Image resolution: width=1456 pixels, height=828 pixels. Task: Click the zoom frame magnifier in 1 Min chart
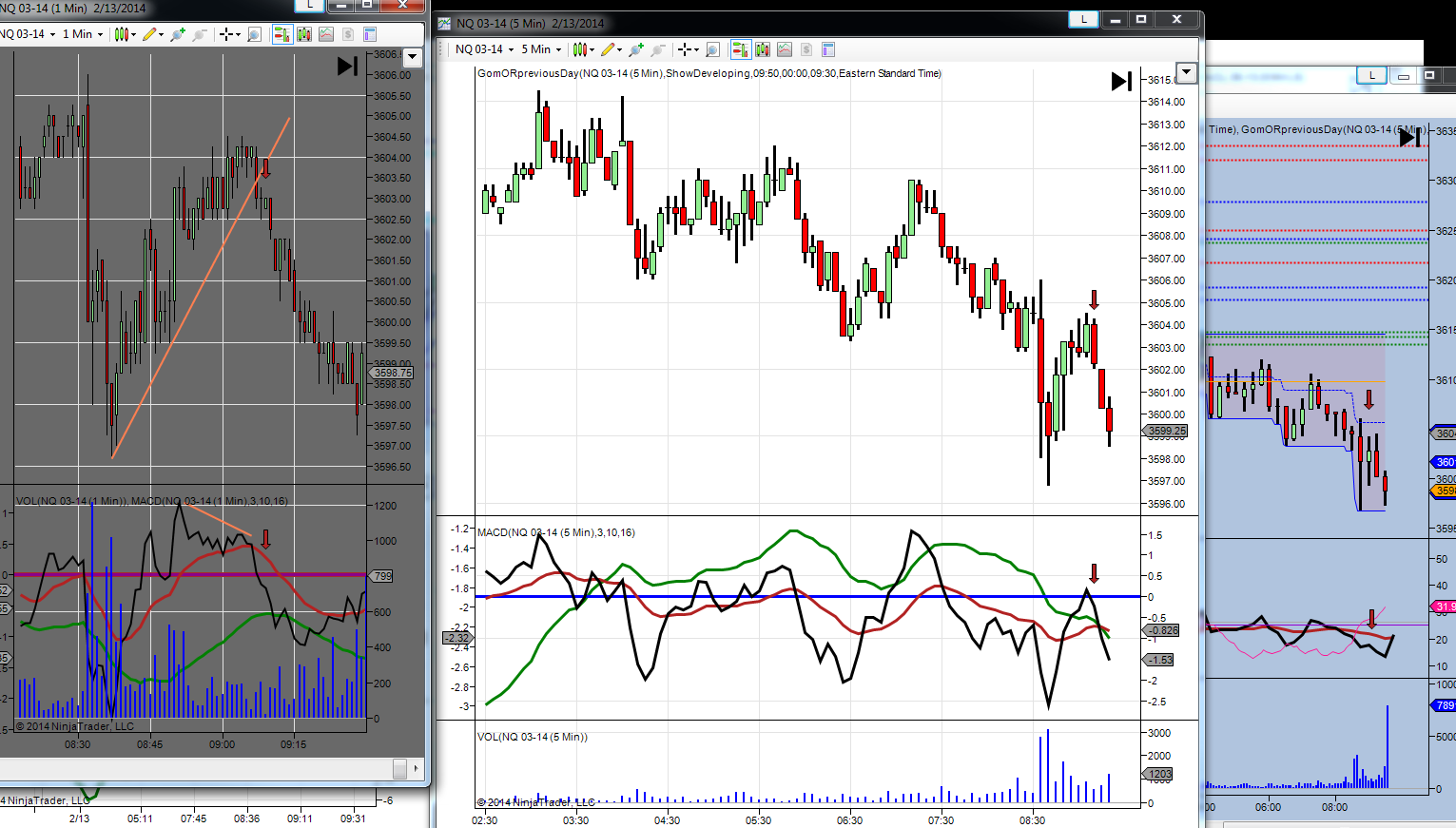254,34
